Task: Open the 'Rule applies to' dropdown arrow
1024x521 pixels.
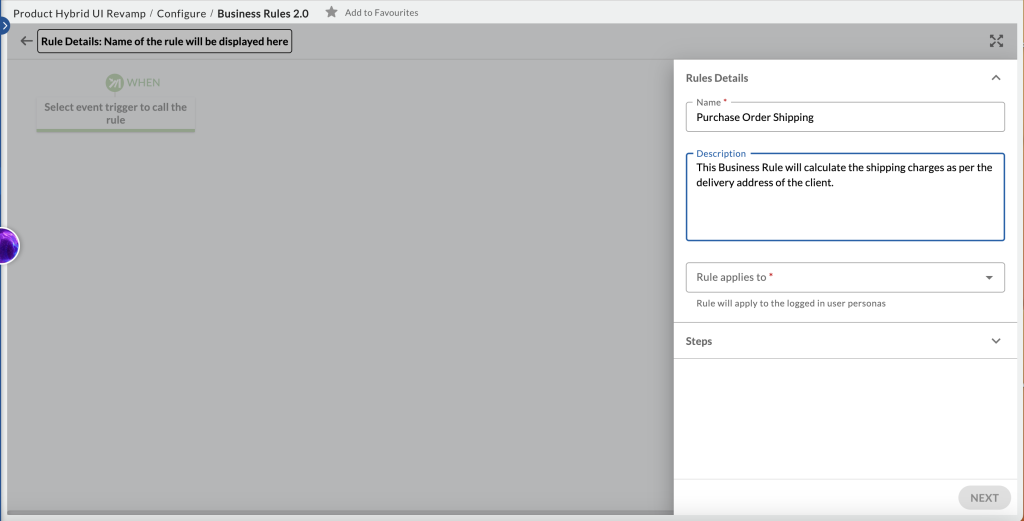Action: 988,278
